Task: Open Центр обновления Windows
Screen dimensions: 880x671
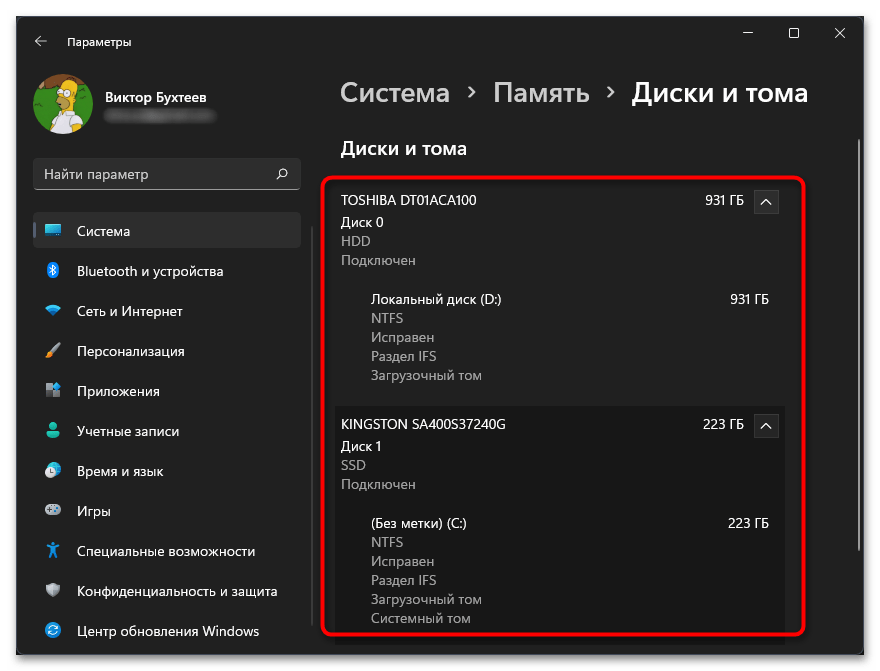Action: point(167,631)
